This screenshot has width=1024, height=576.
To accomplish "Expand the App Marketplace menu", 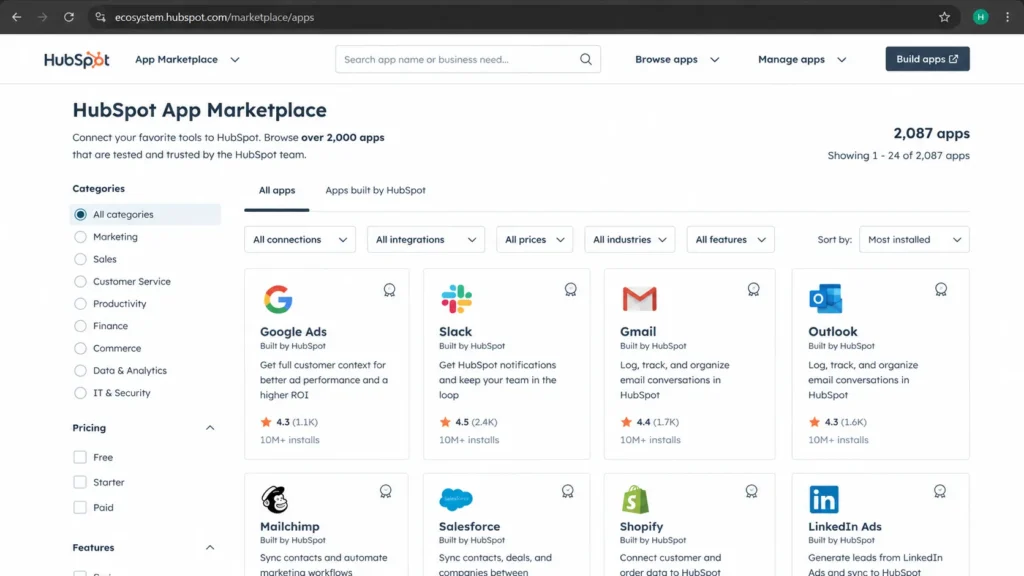I will 187,59.
